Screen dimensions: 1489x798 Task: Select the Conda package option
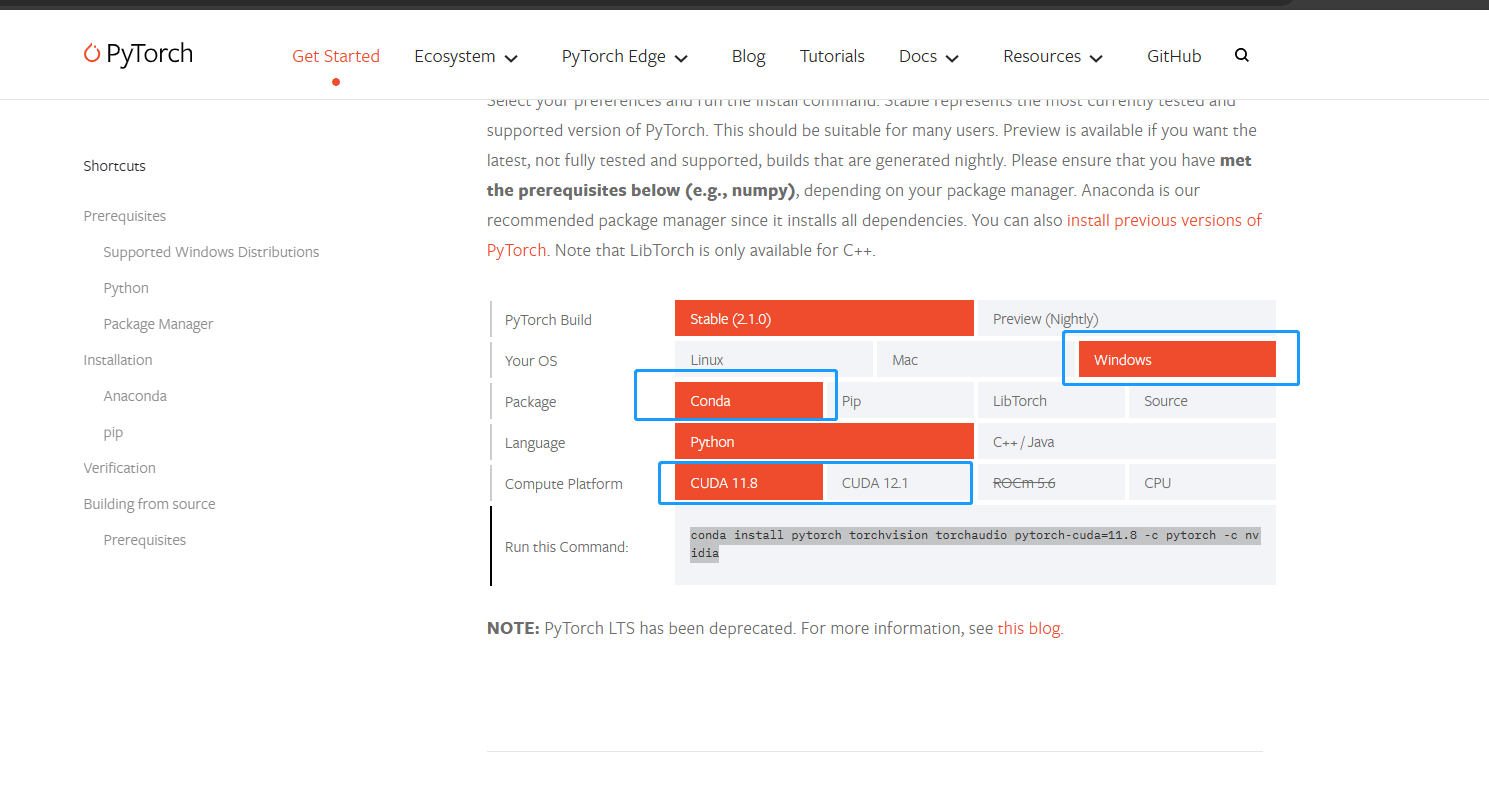749,400
